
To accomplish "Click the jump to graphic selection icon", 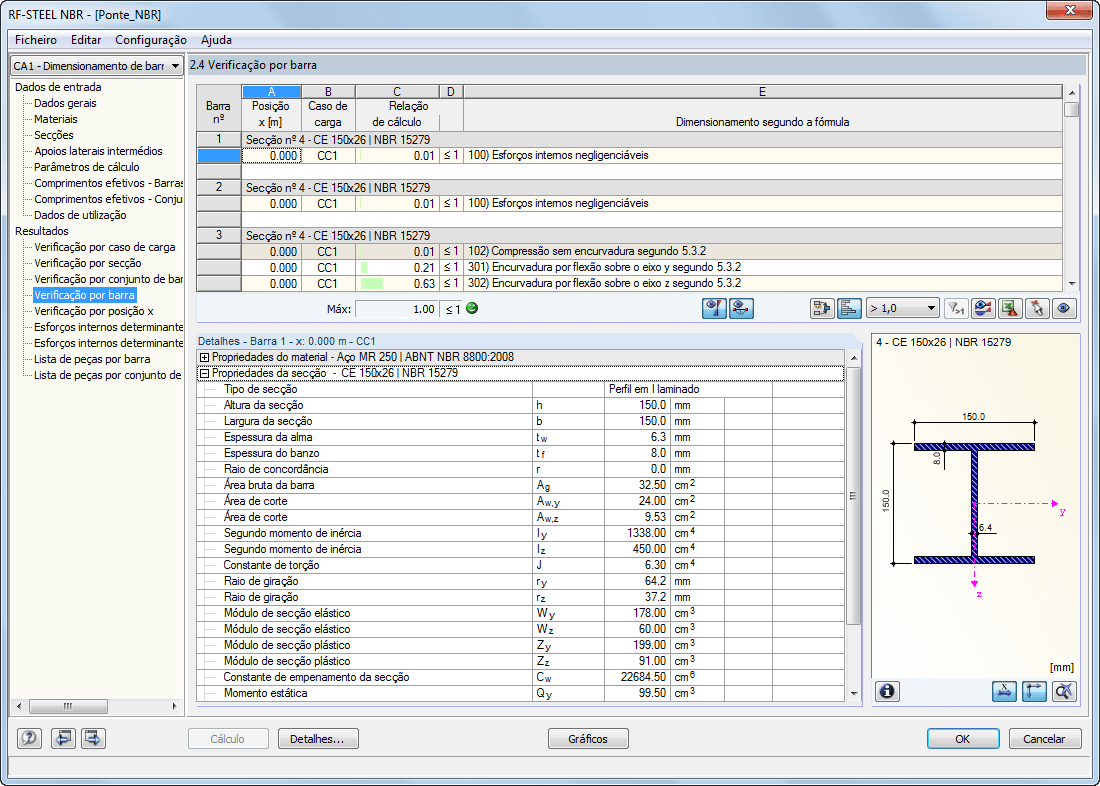I will tap(821, 309).
